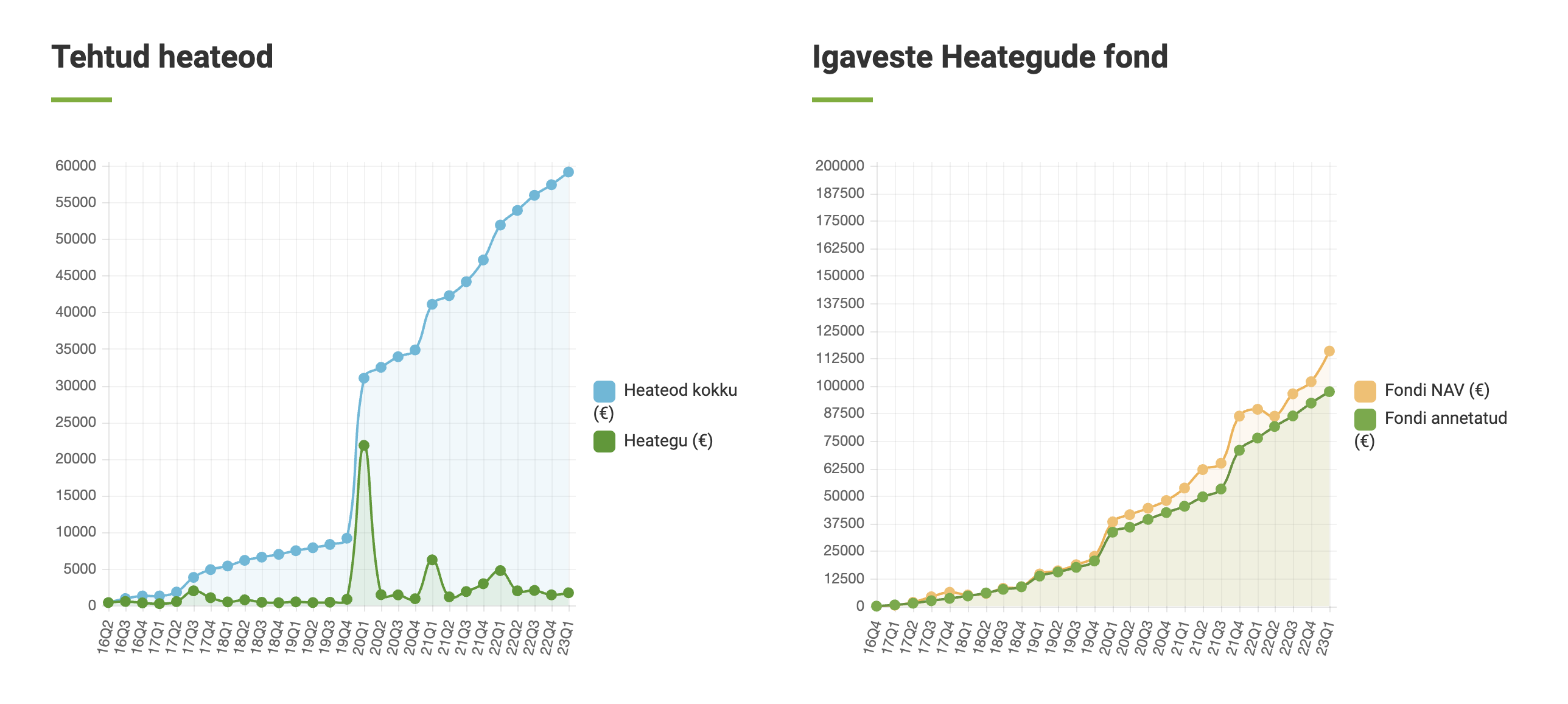Click the green Fondi annetatud legend swatch
Screen dimensions: 1568x704
click(1365, 419)
